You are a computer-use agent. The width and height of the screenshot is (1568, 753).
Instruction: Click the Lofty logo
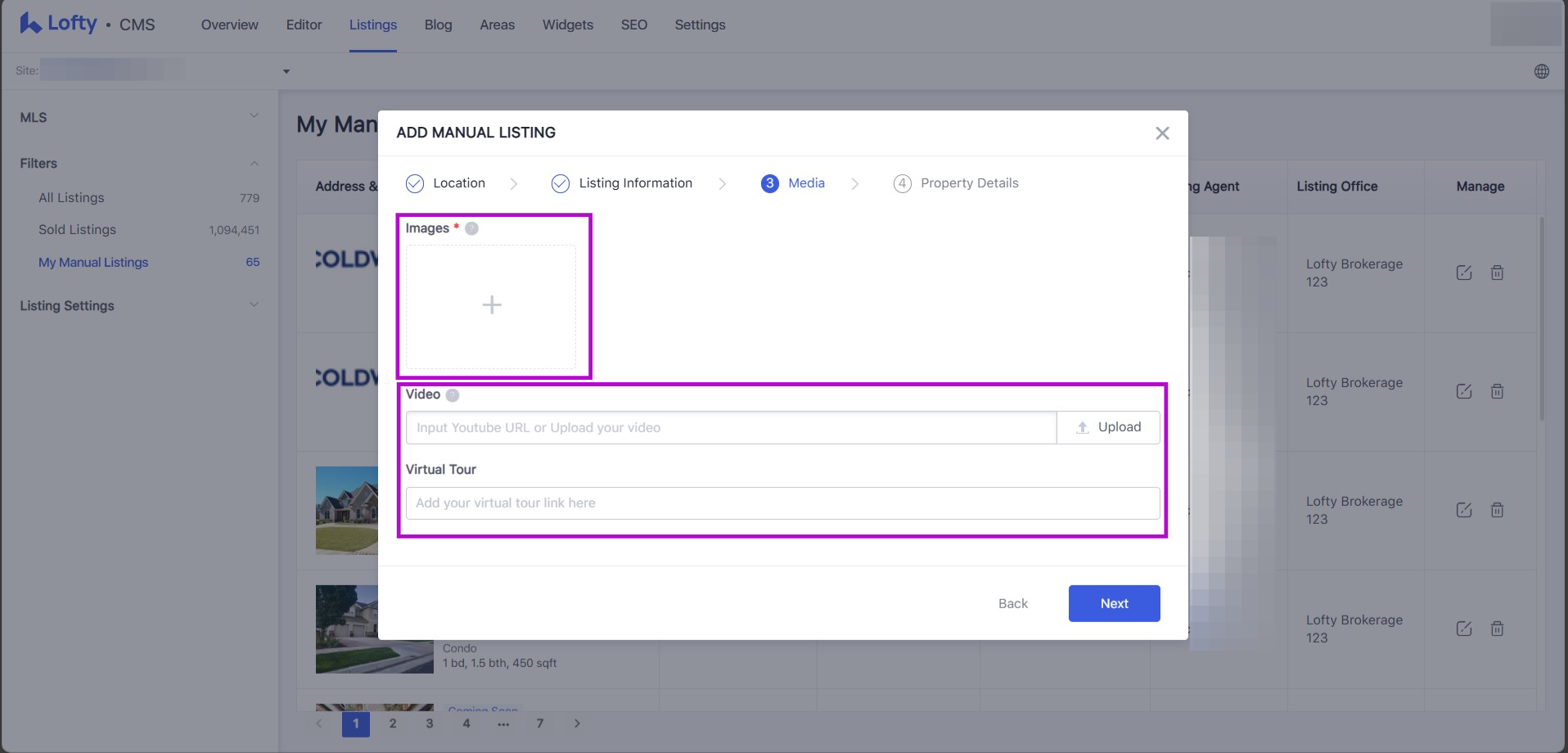point(59,24)
